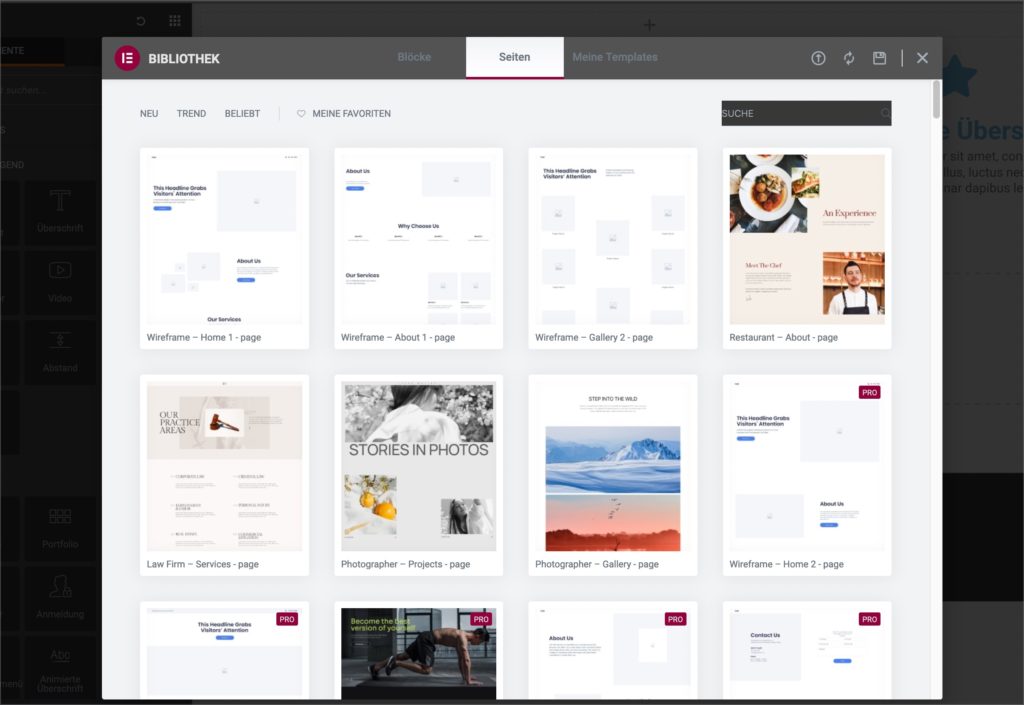Select the Portfolio widget in background panel
1024x705 pixels.
pos(60,527)
